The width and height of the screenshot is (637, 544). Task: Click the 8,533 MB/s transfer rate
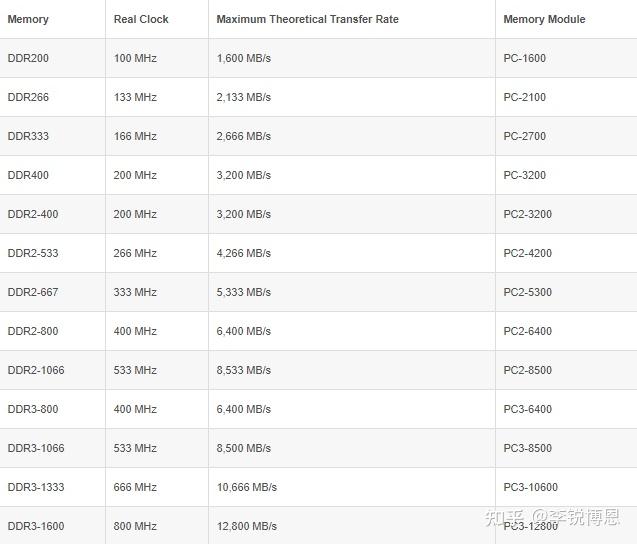click(x=243, y=370)
